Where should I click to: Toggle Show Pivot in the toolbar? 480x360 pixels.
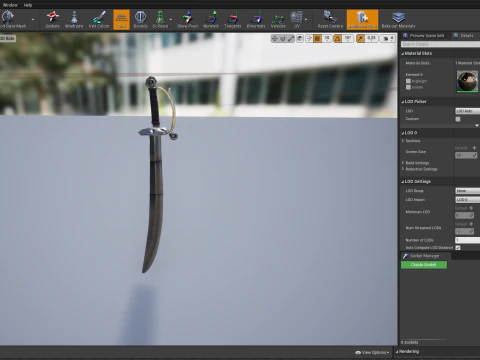[187, 19]
